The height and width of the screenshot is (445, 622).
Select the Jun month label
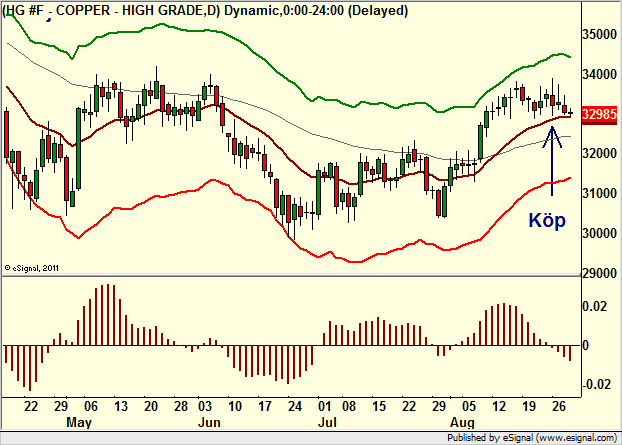point(209,422)
